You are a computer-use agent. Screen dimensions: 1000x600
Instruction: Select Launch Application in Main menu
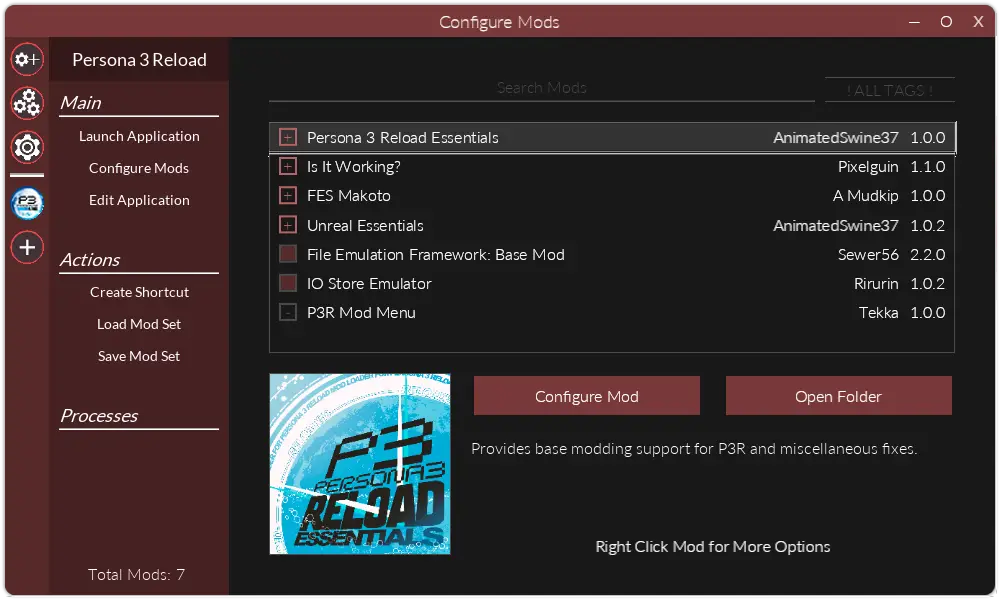(x=139, y=136)
